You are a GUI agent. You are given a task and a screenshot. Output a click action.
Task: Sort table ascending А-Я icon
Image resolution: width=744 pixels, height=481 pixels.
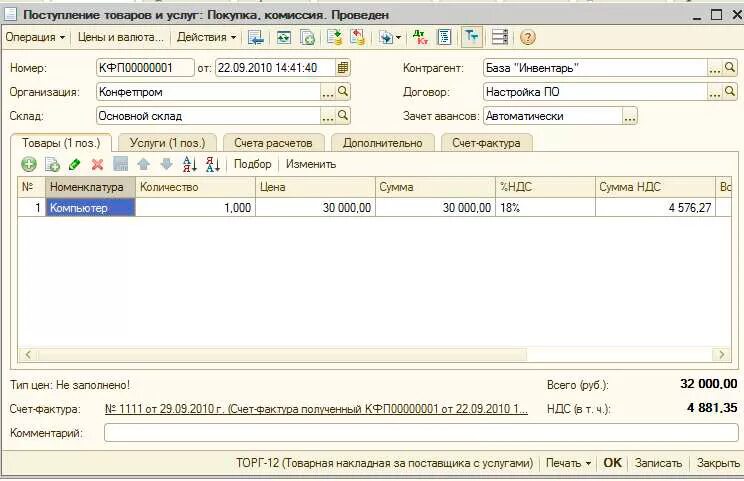189,164
